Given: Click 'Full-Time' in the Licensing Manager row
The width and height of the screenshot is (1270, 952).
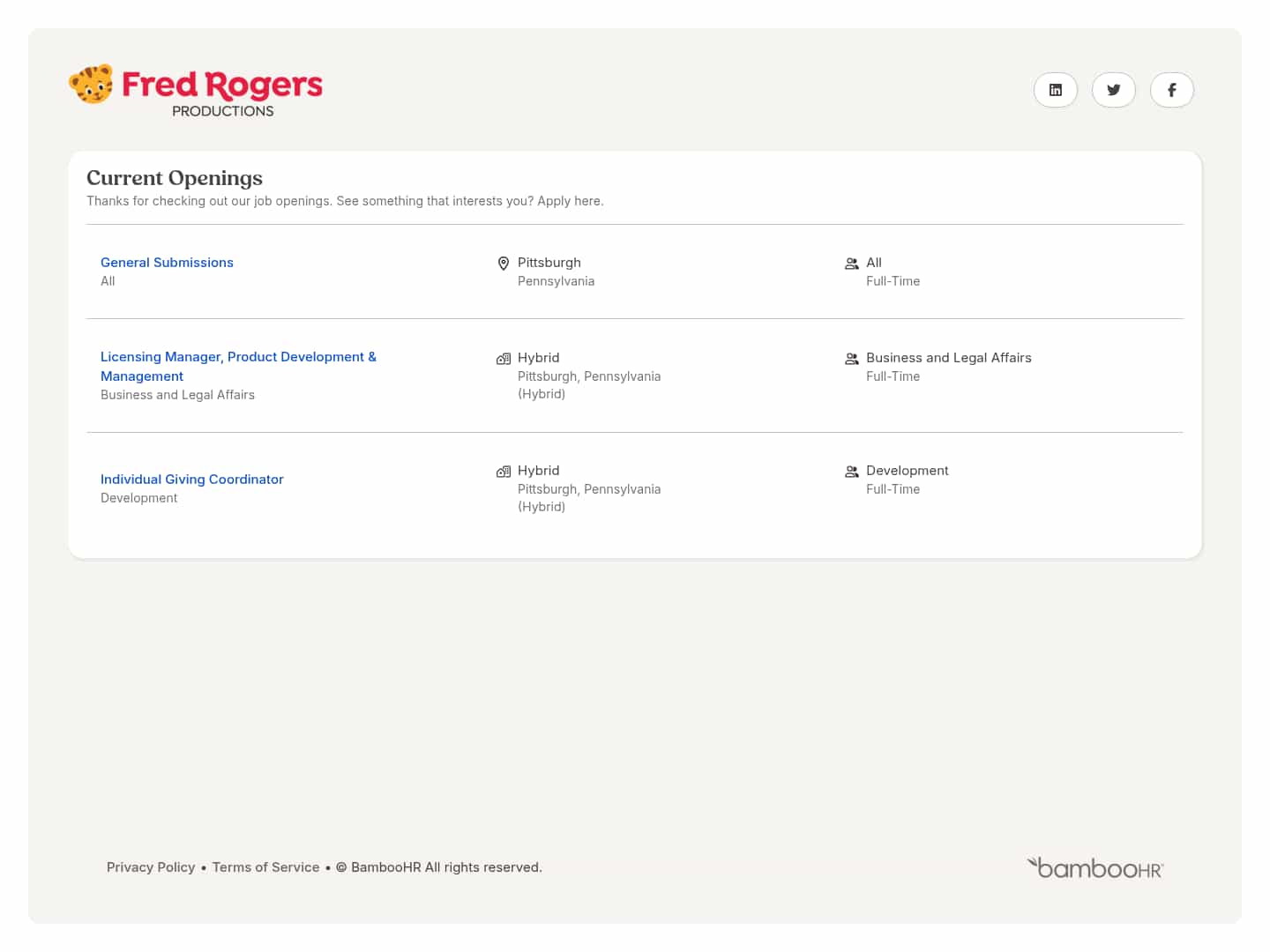Looking at the screenshot, I should [893, 376].
